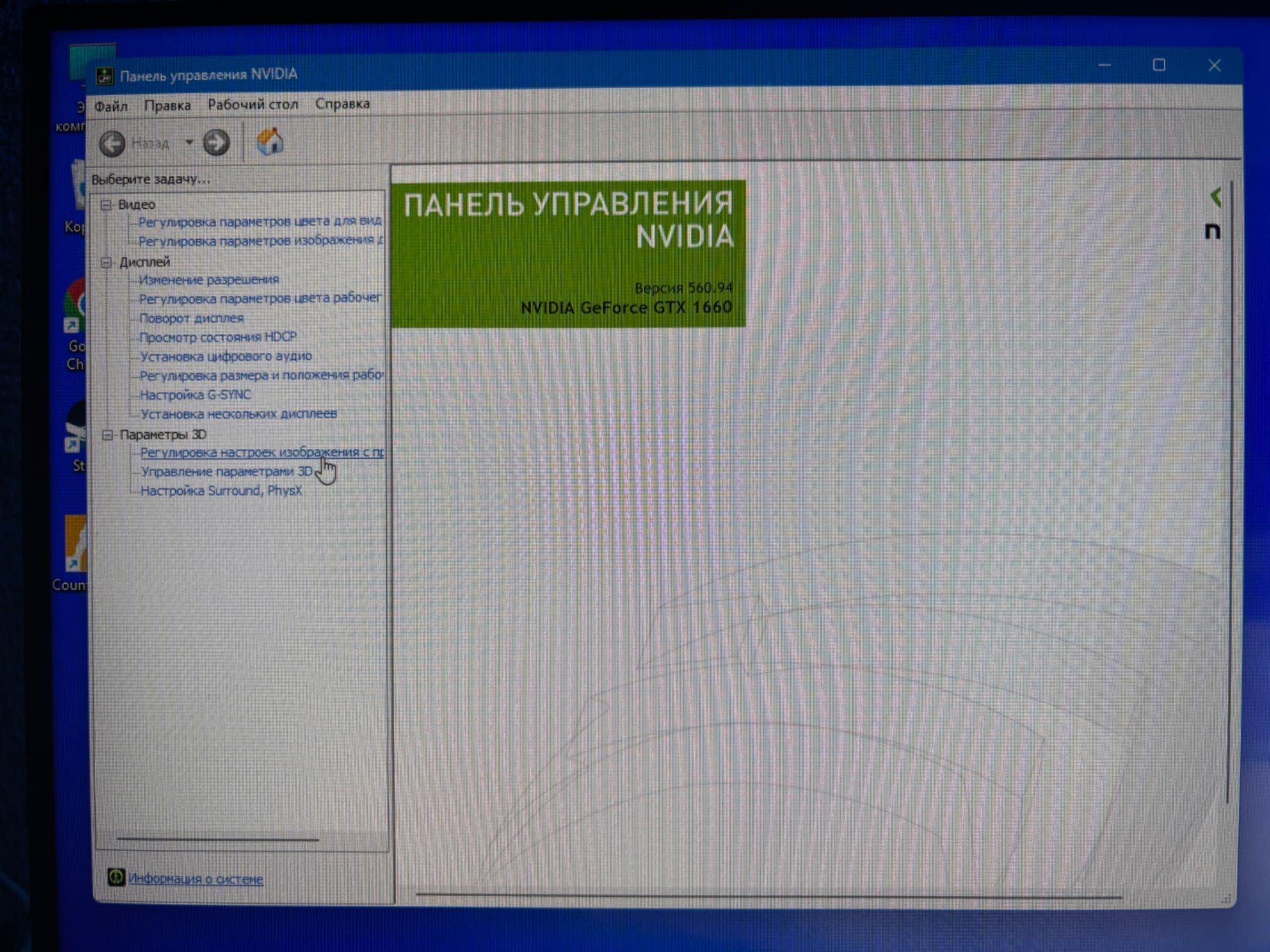Click the system information icon at bottom left

pos(116,877)
